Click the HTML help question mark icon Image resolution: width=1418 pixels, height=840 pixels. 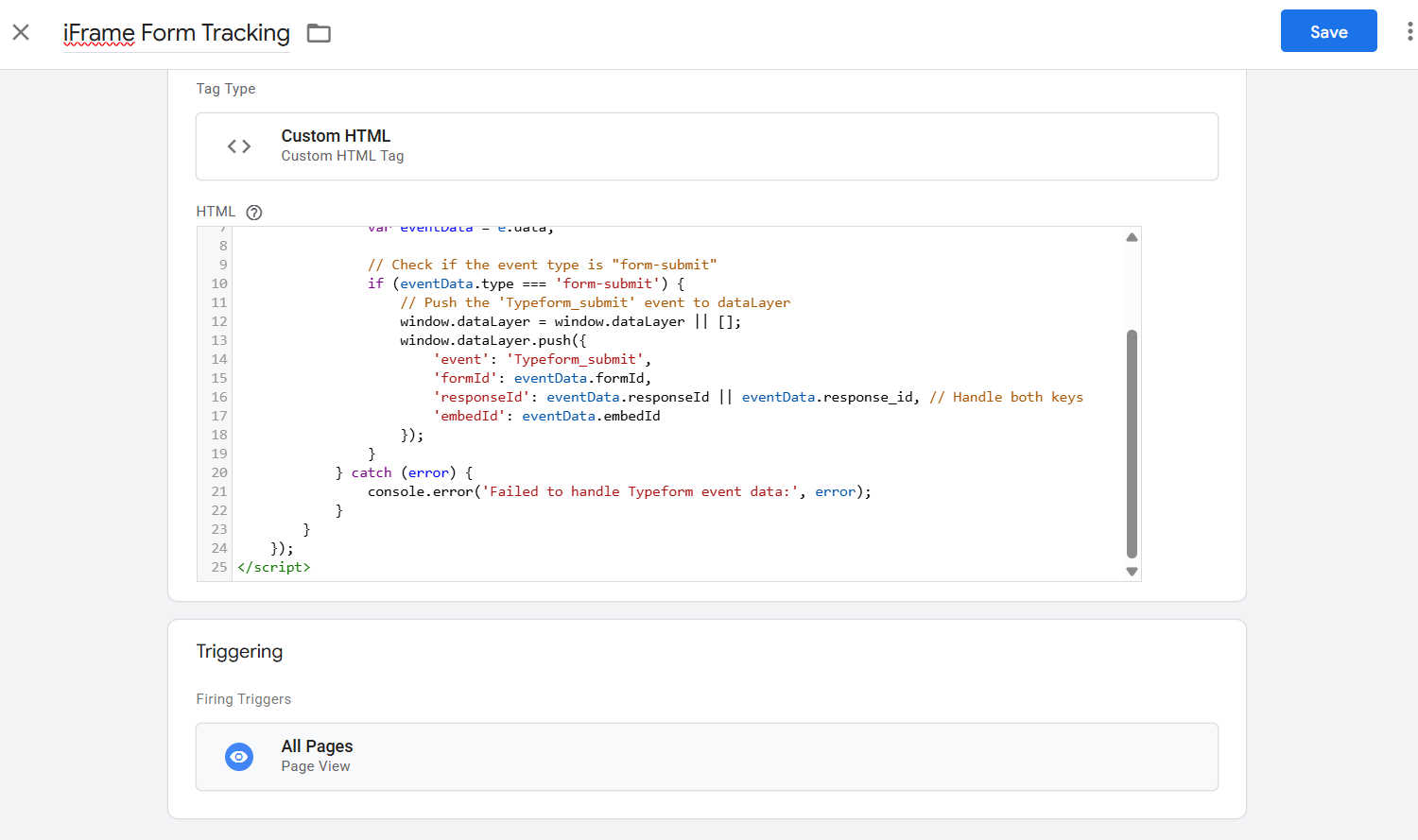tap(254, 213)
